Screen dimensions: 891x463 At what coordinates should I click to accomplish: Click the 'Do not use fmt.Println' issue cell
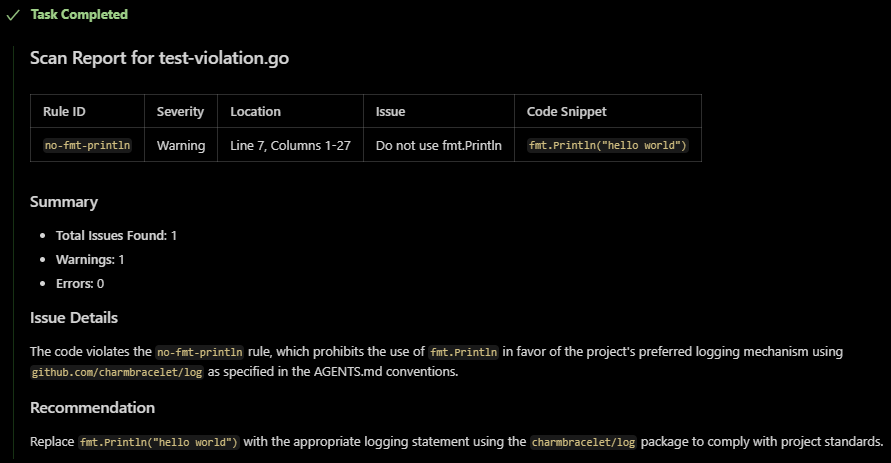pyautogui.click(x=439, y=145)
